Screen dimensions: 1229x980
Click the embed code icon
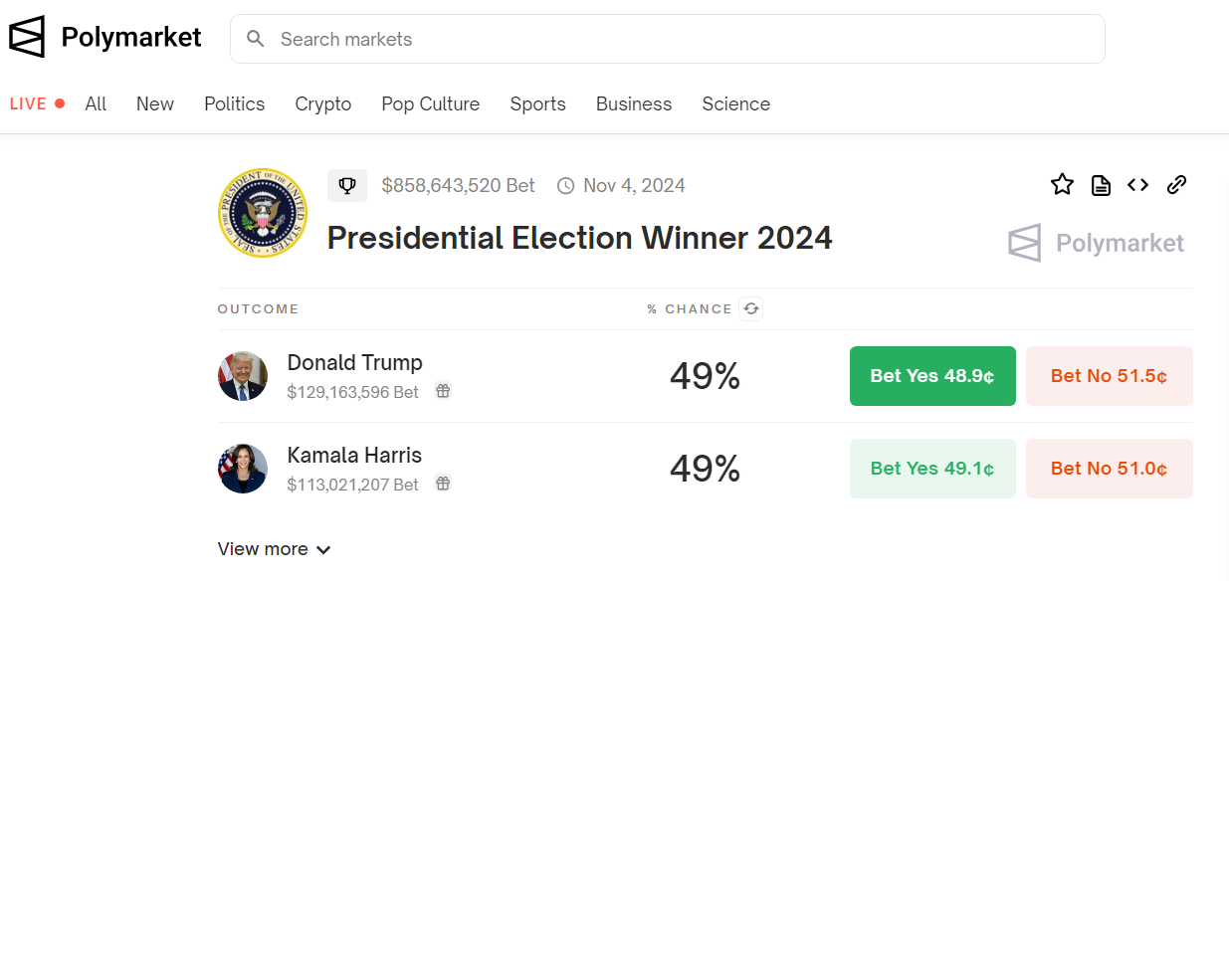click(x=1137, y=185)
